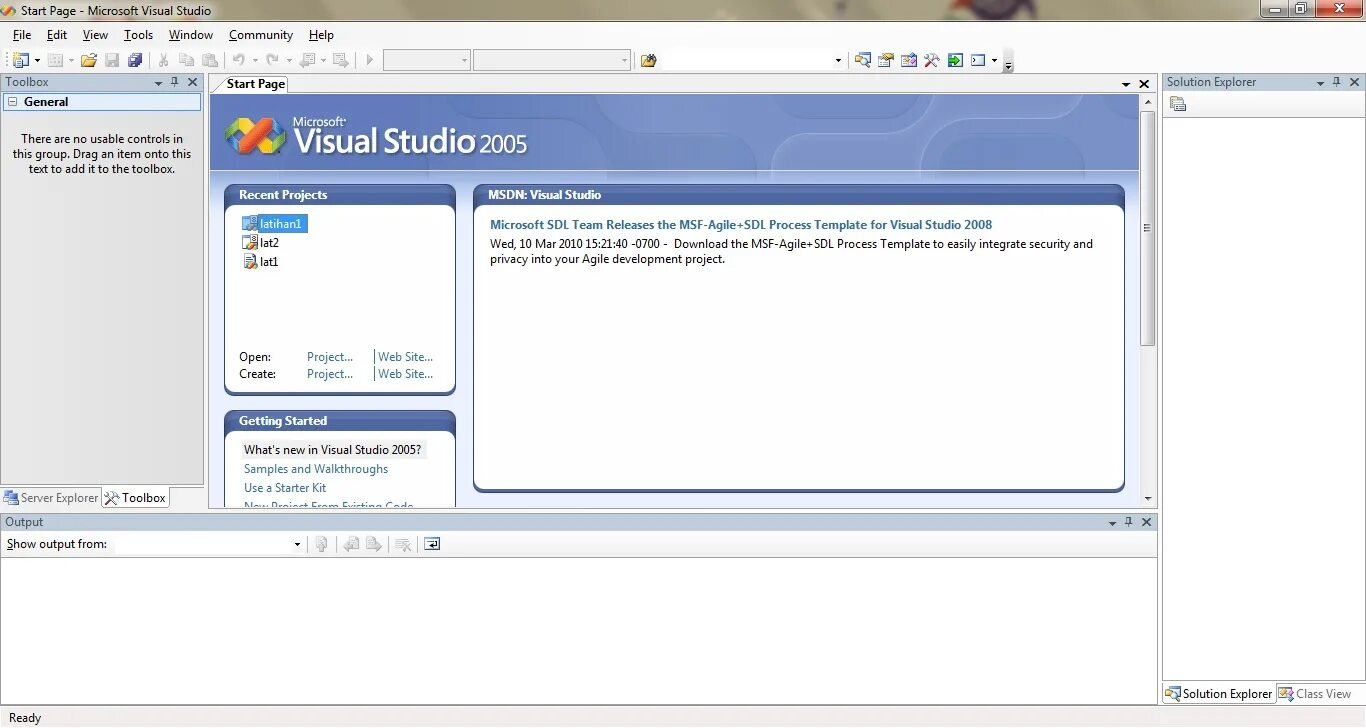Click the Add New Item toolbar icon
Image resolution: width=1366 pixels, height=728 pixels.
pos(55,60)
